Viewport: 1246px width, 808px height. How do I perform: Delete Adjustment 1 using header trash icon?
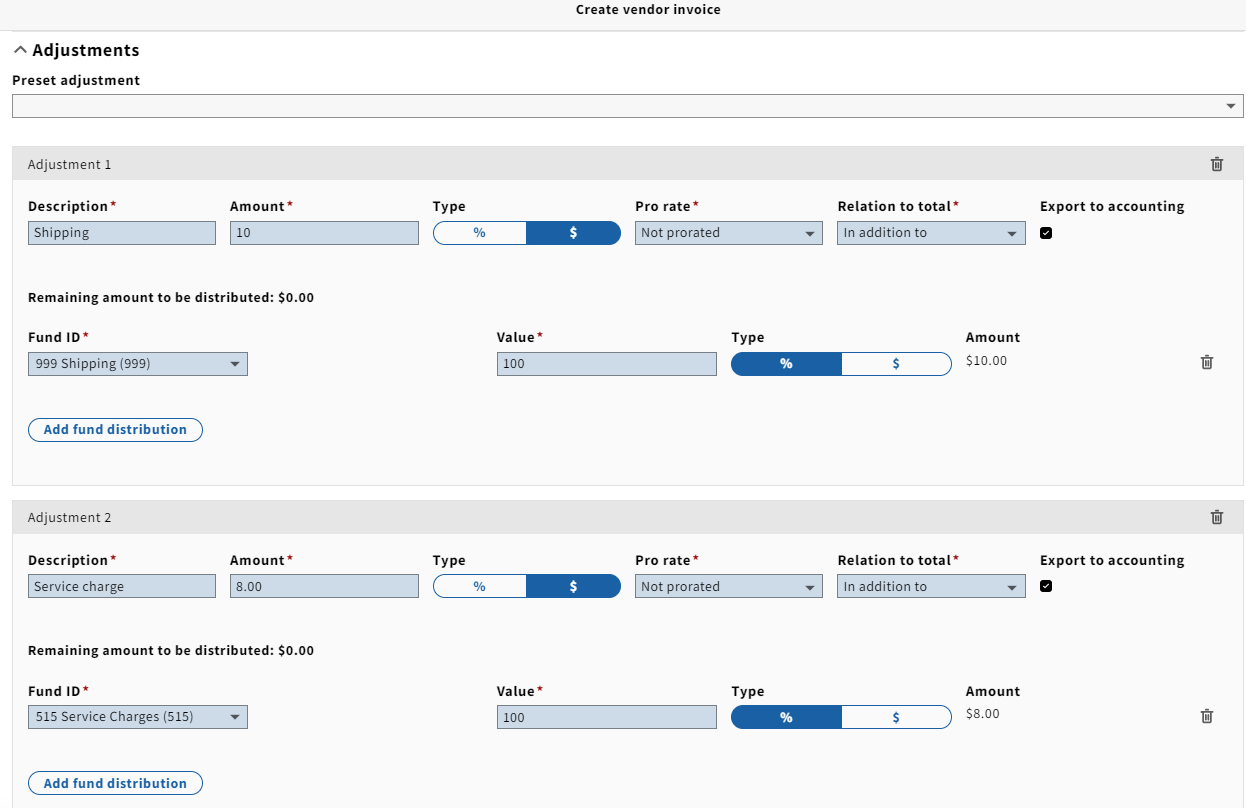coord(1217,164)
